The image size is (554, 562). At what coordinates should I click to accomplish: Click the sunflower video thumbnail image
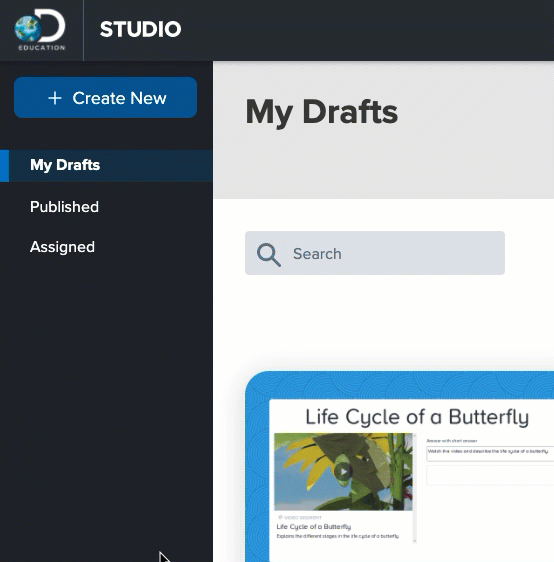(x=343, y=471)
